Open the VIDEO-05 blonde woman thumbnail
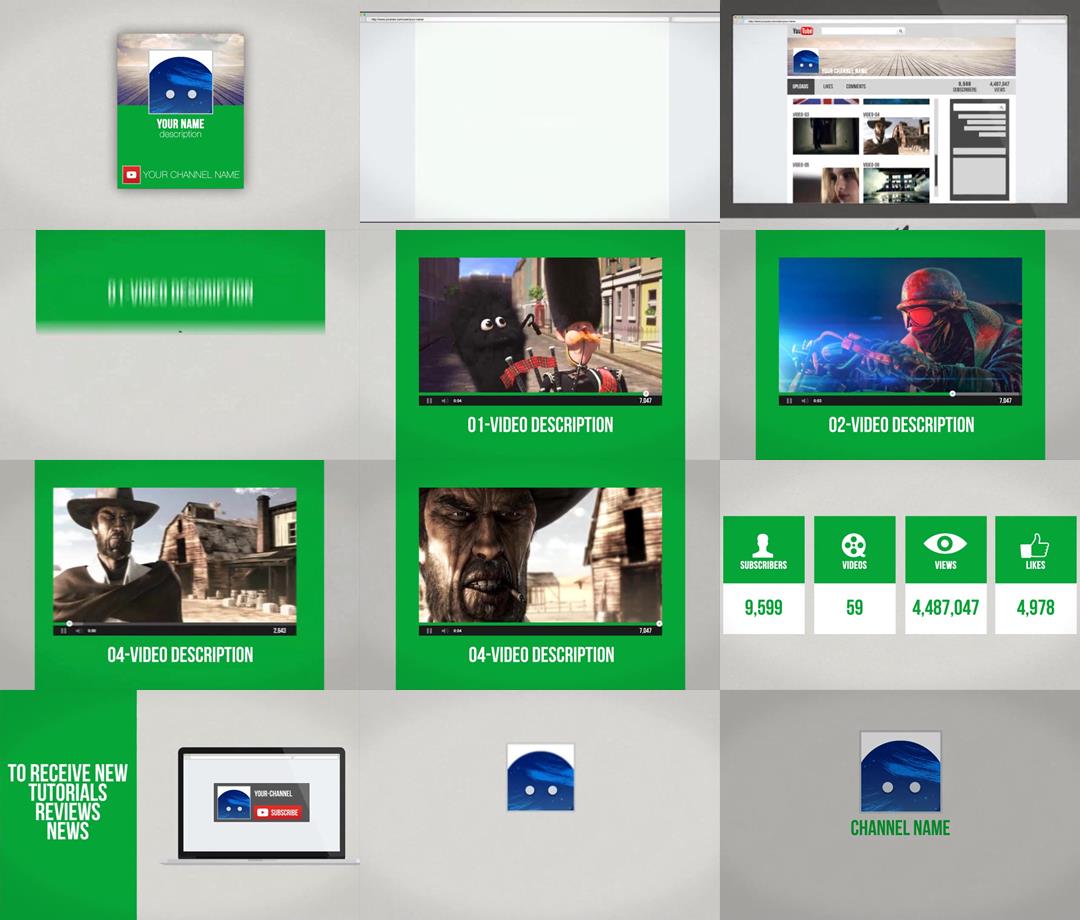1080x920 pixels. pyautogui.click(x=826, y=185)
